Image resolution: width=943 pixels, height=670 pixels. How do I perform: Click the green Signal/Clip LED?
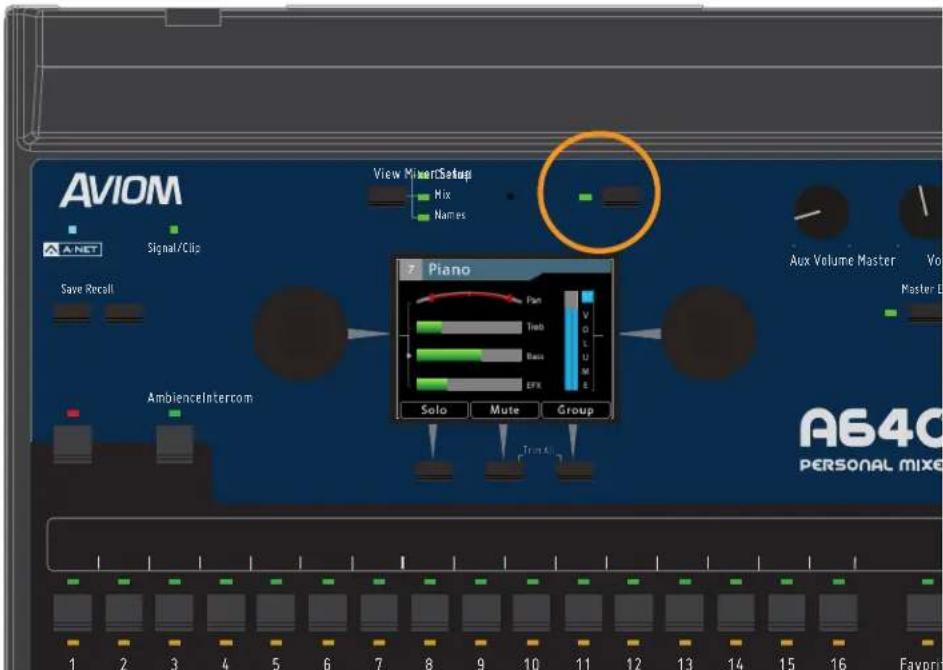(174, 230)
